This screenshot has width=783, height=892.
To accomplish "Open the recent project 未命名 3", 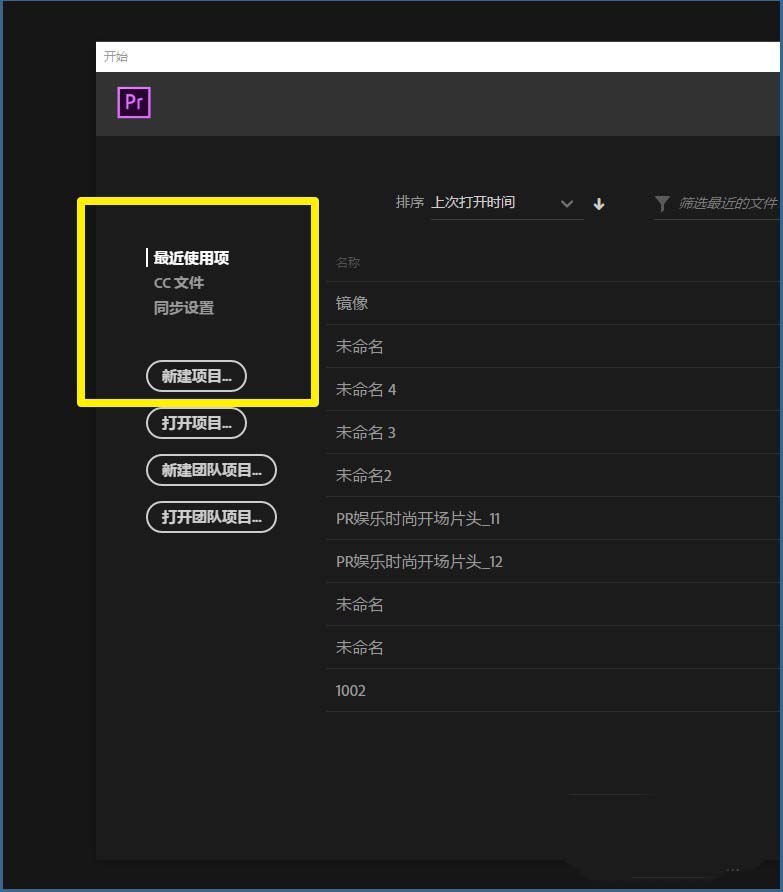I will coord(553,432).
